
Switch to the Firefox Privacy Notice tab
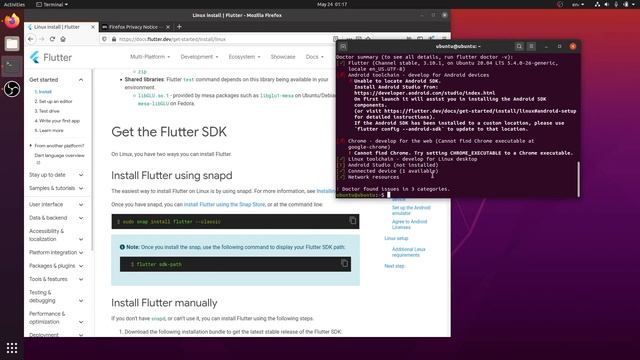click(x=136, y=27)
